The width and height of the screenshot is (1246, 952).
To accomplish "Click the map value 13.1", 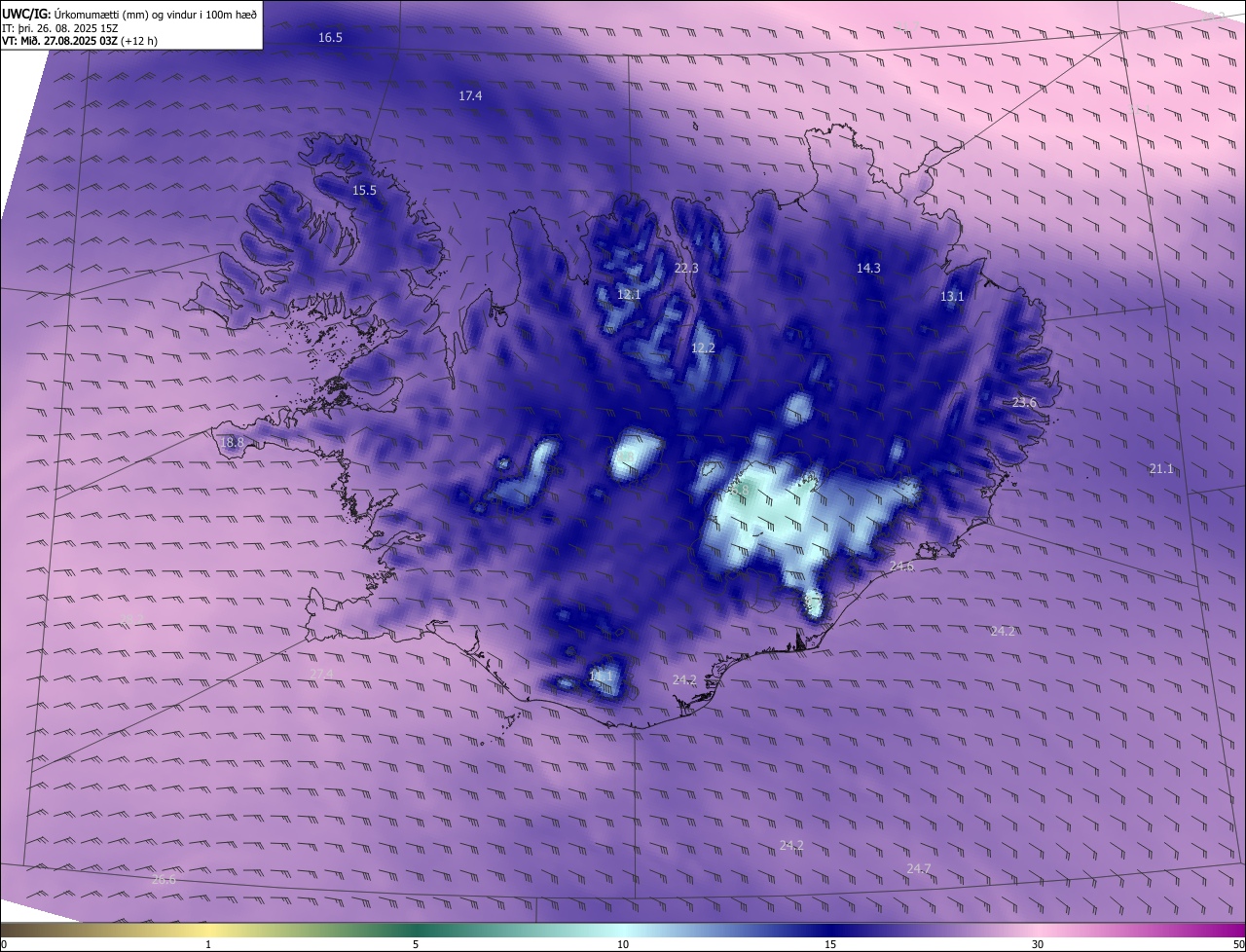I will click(x=952, y=297).
